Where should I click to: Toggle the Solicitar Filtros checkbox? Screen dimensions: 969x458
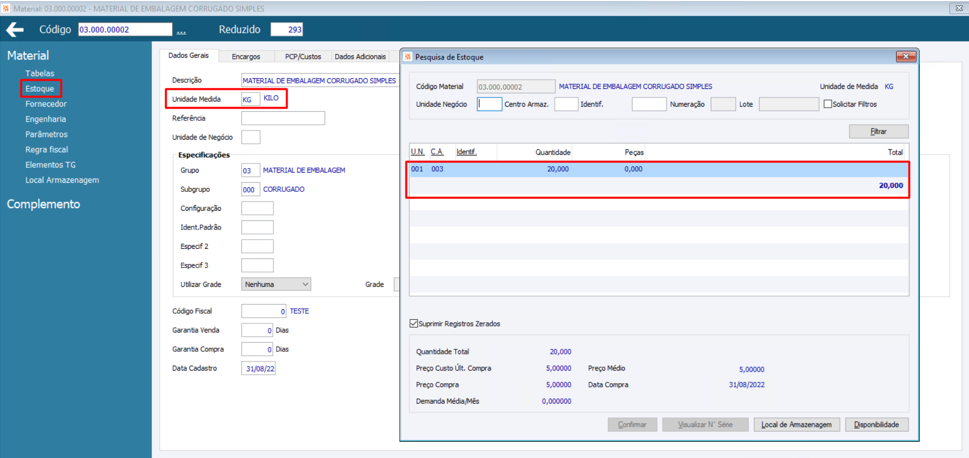828,104
